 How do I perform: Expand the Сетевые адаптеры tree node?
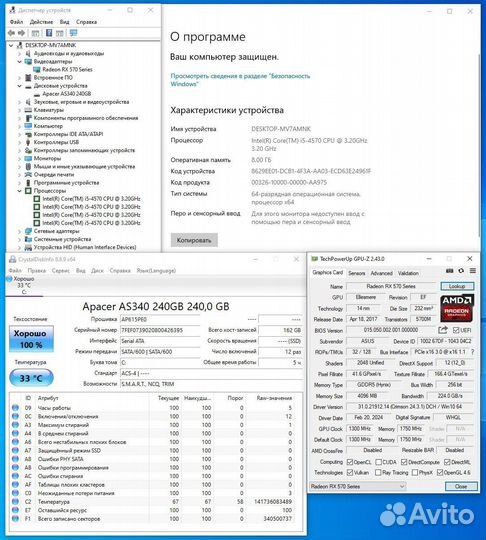20,231
